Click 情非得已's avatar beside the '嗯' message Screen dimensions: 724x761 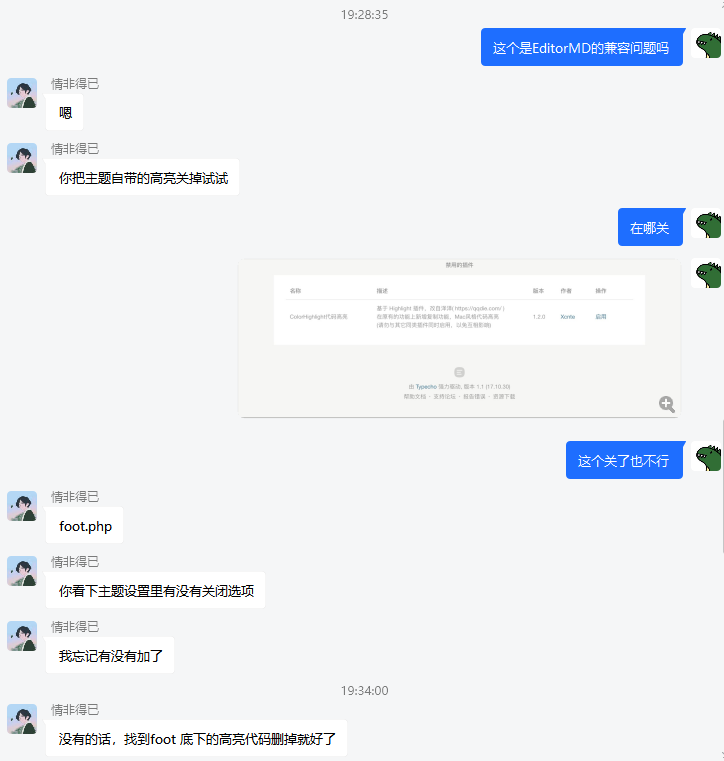22,93
